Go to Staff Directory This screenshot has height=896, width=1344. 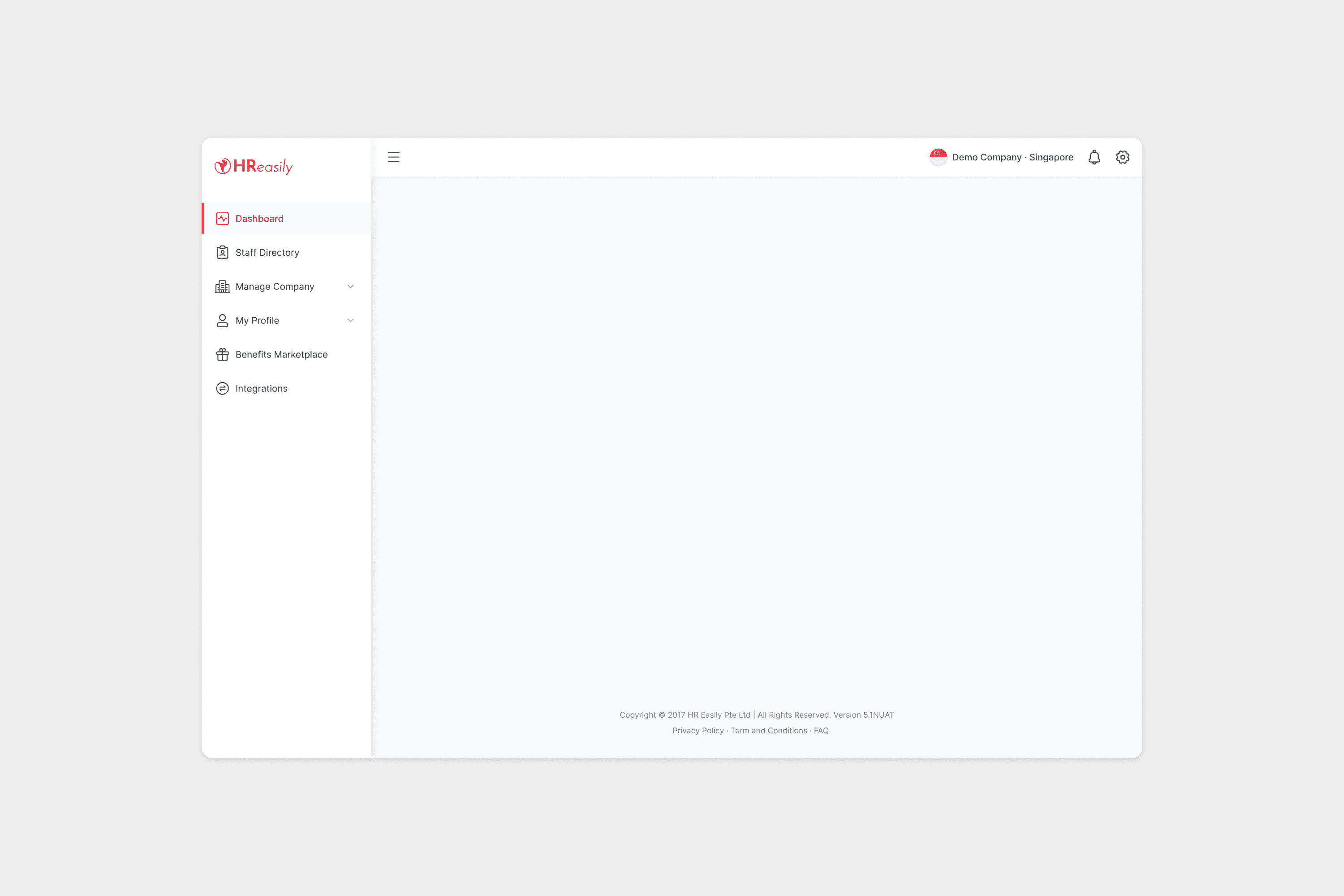coord(267,253)
